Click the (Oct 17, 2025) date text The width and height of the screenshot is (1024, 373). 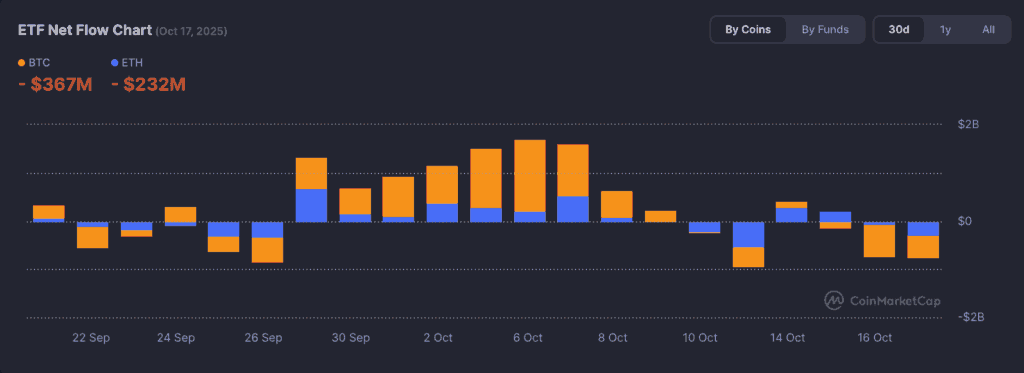click(x=191, y=31)
